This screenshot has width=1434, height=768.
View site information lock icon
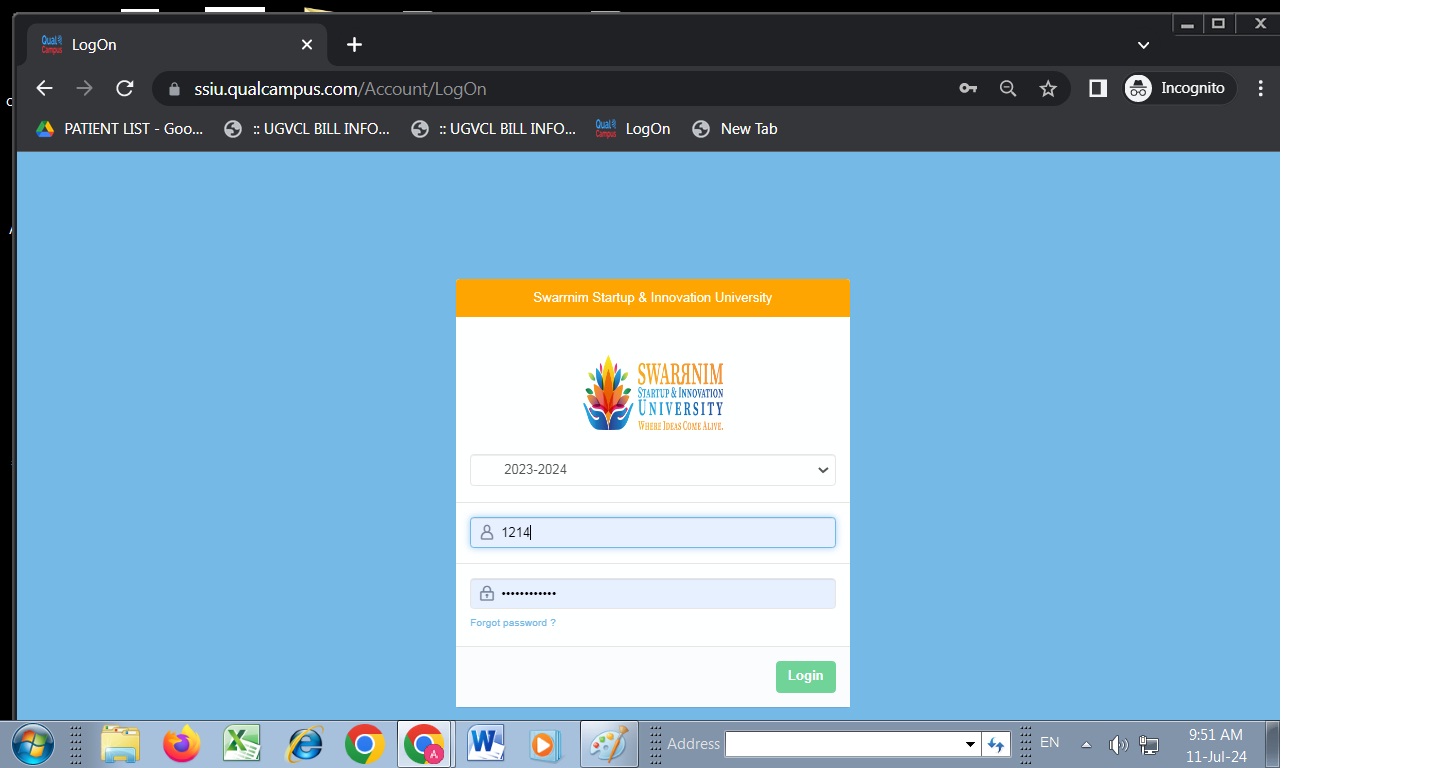coord(175,89)
